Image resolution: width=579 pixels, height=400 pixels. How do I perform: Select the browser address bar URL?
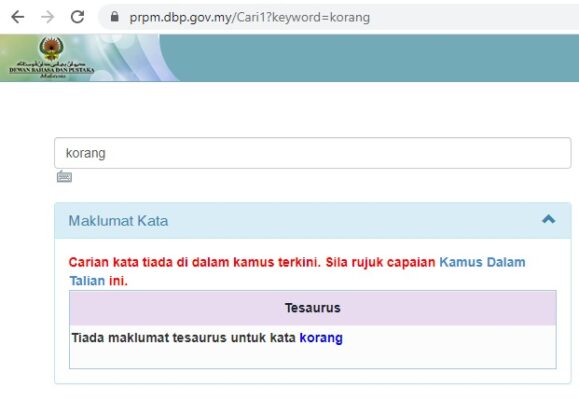(x=250, y=17)
